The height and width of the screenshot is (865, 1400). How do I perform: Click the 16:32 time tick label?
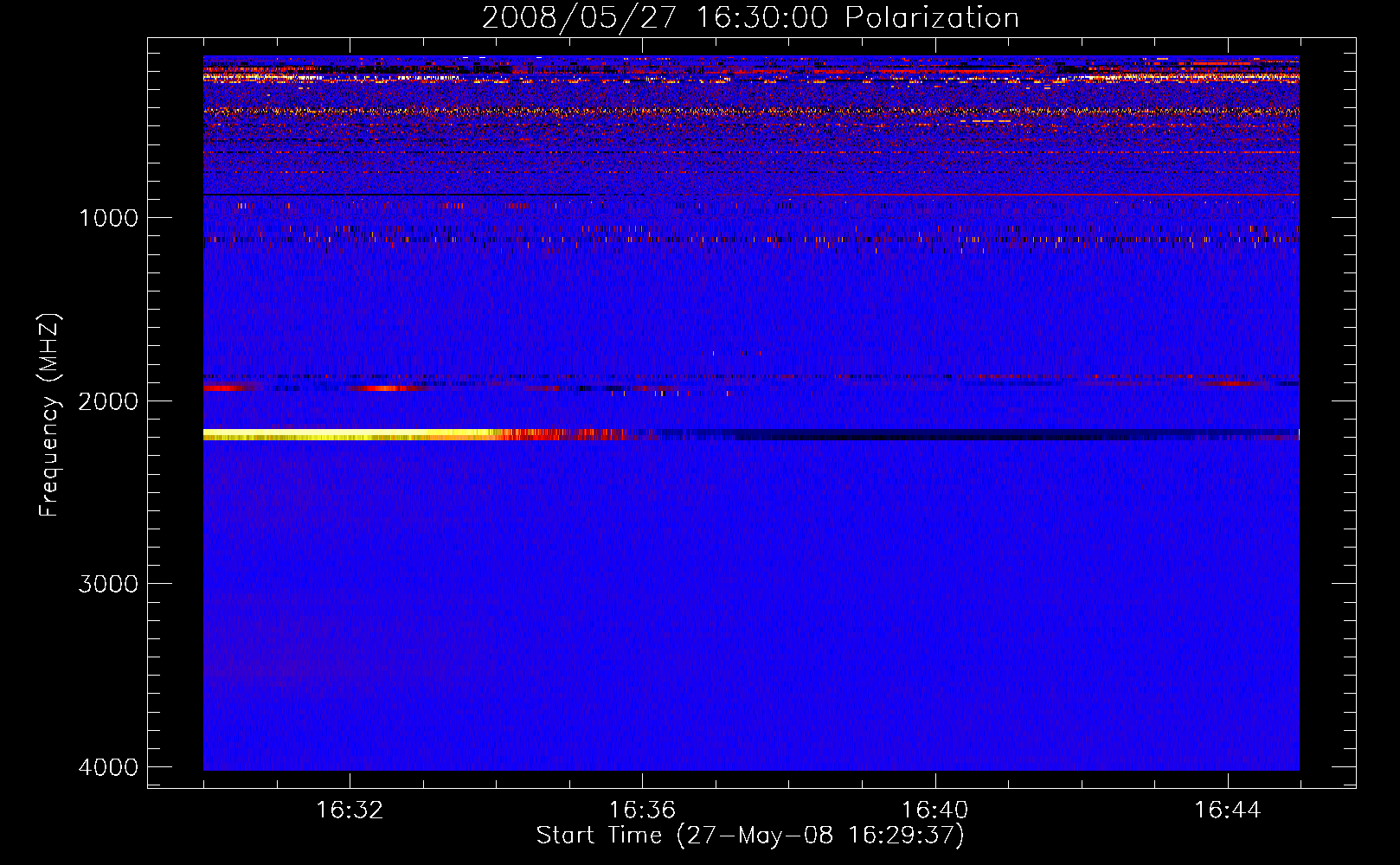(x=350, y=811)
